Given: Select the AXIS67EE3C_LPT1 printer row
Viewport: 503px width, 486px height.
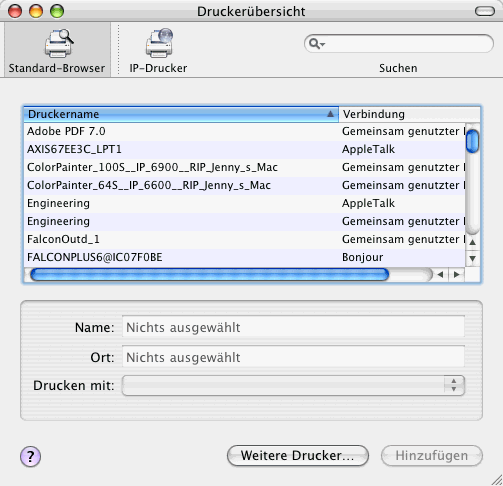Looking at the screenshot, I should point(244,149).
